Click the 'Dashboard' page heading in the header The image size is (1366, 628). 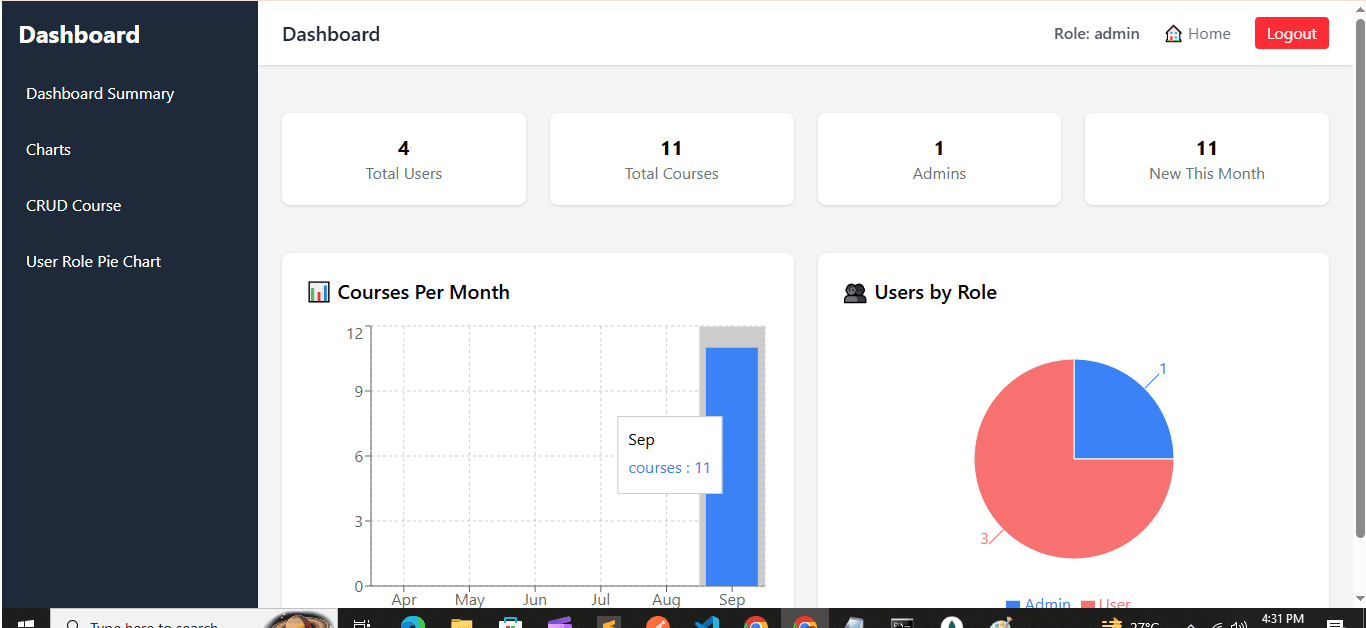click(331, 34)
